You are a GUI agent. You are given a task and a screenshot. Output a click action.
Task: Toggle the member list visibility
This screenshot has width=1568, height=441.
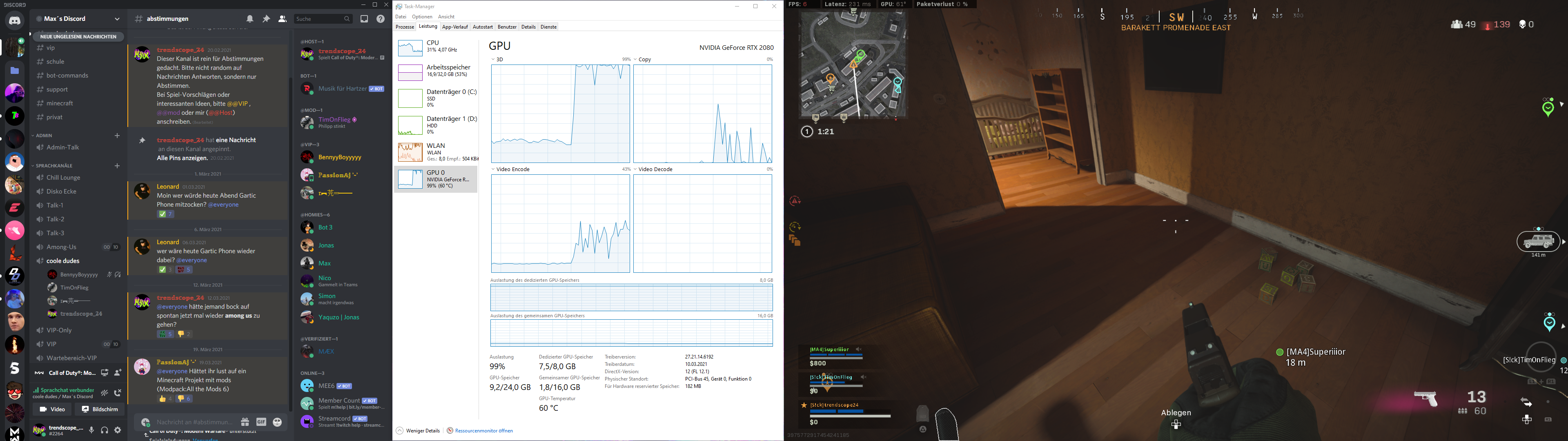(x=283, y=19)
